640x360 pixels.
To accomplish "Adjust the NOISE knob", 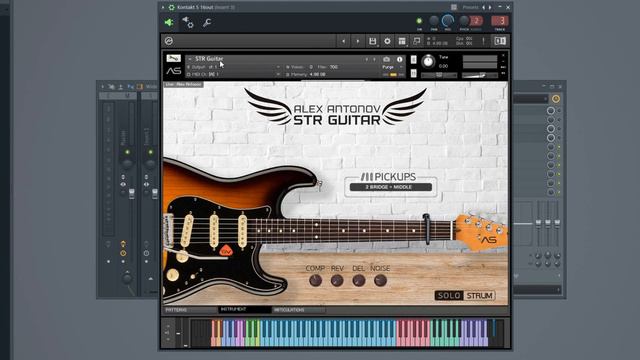I will [x=380, y=281].
